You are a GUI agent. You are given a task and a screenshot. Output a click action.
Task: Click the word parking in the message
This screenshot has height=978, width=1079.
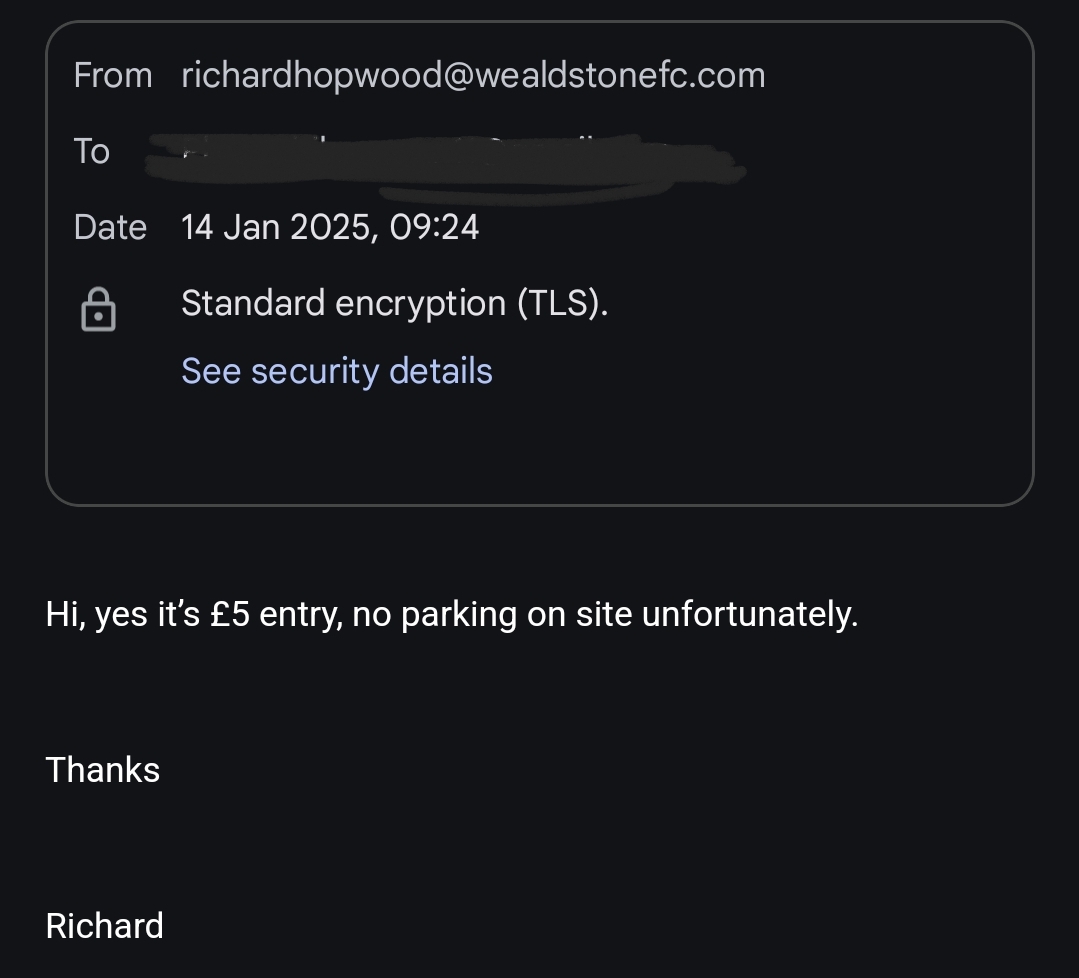459,615
